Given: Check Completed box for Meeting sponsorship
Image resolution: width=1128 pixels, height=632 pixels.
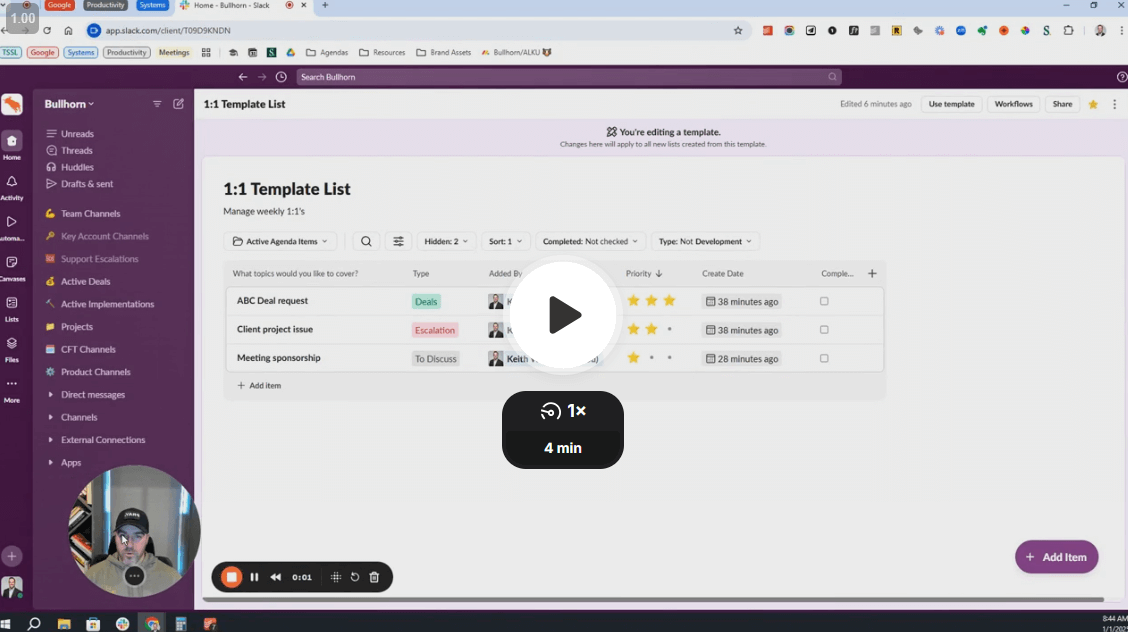Looking at the screenshot, I should click(x=824, y=358).
